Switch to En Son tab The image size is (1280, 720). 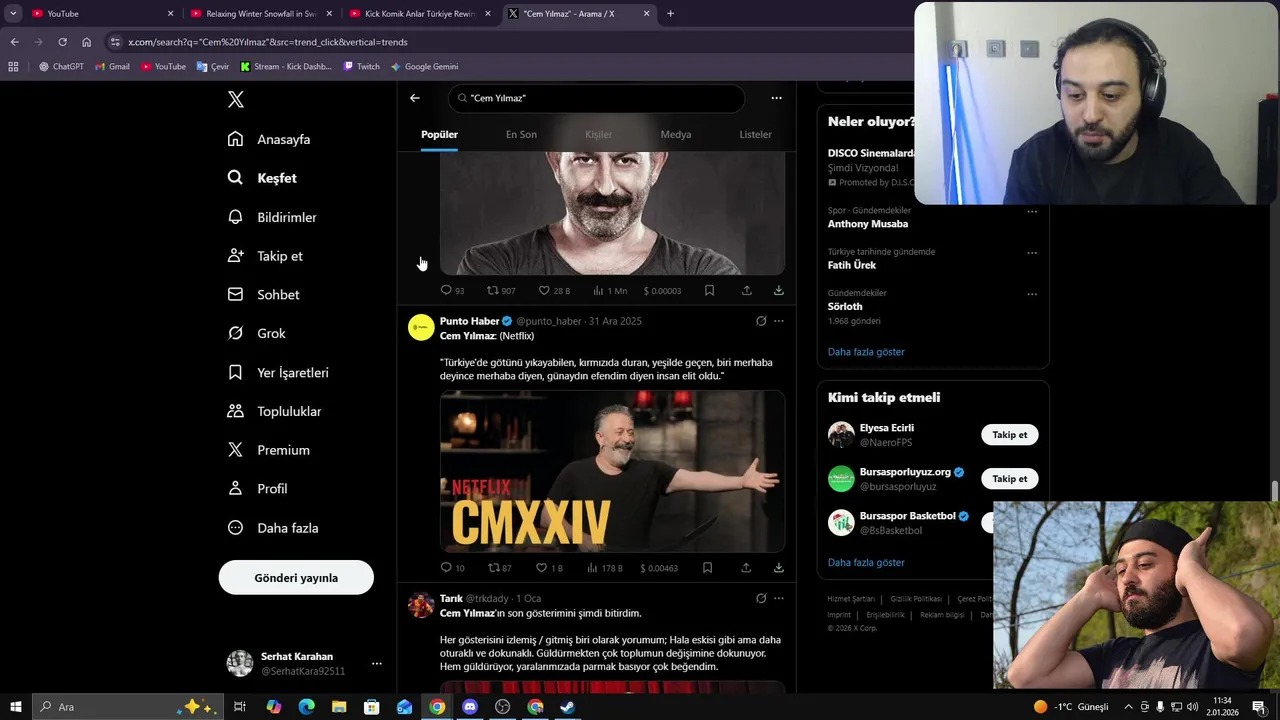(x=521, y=134)
